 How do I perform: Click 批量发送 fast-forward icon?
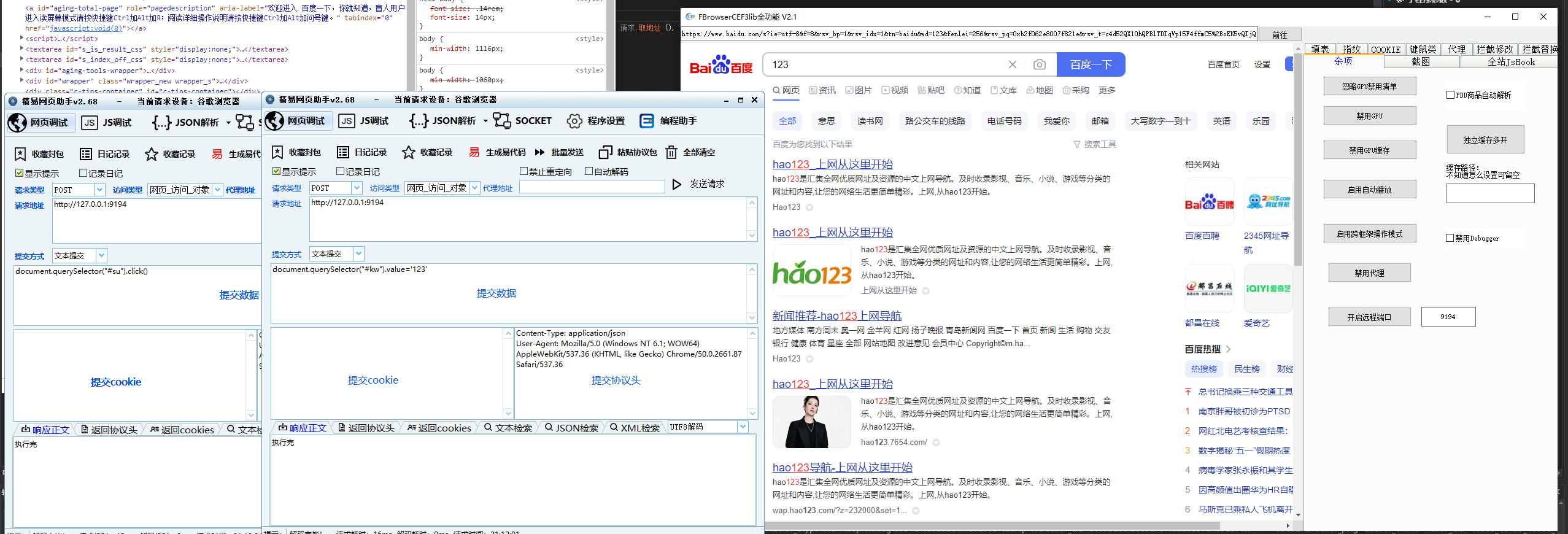click(540, 152)
